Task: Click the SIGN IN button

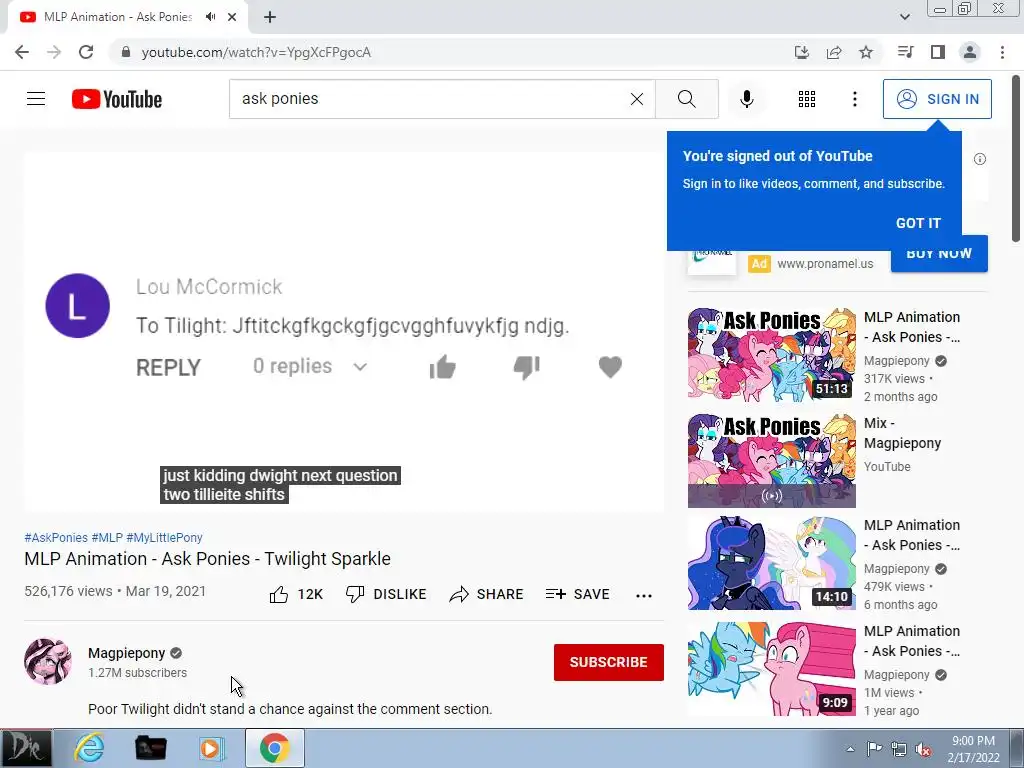Action: point(937,99)
